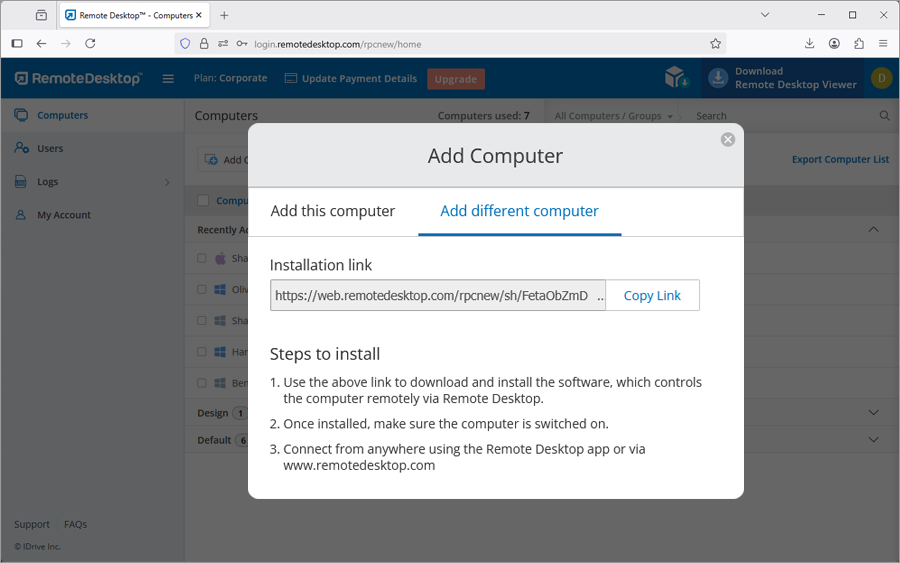Expand the Default group chevron
Image resolution: width=900 pixels, height=563 pixels.
coord(873,440)
